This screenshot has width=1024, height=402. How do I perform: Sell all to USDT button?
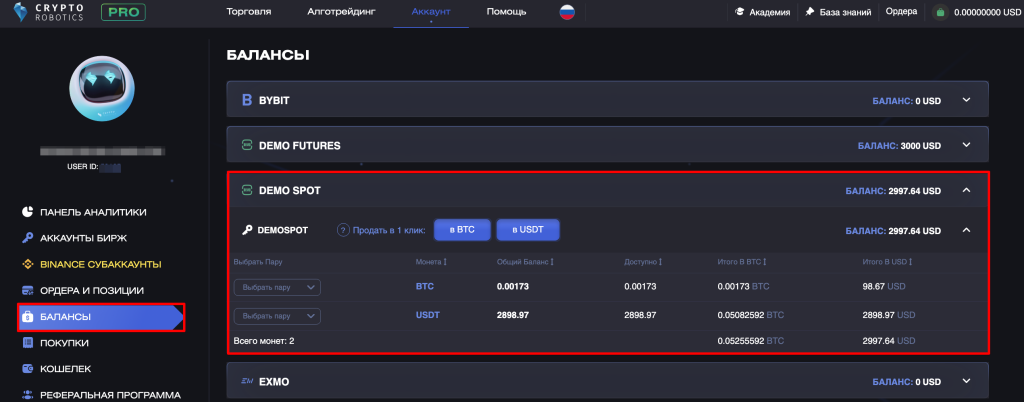[x=528, y=230]
